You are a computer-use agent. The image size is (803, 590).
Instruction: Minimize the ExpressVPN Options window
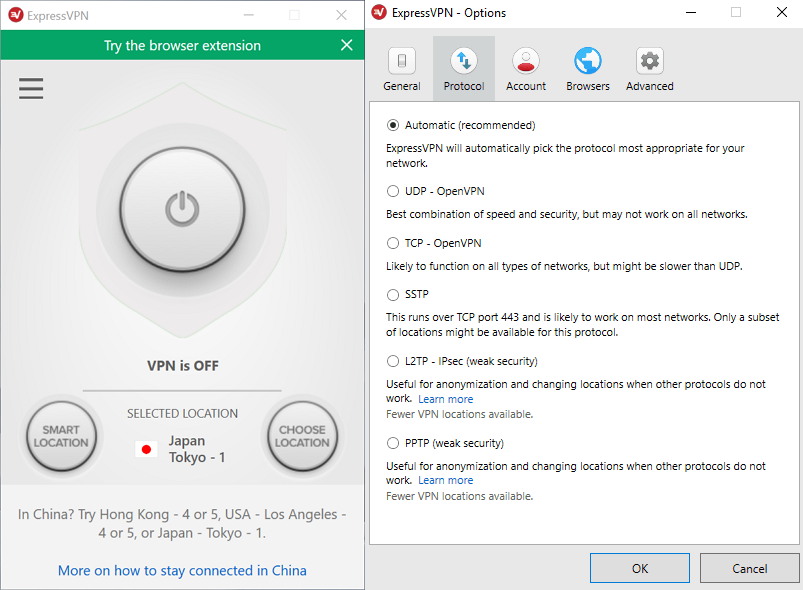(x=691, y=12)
